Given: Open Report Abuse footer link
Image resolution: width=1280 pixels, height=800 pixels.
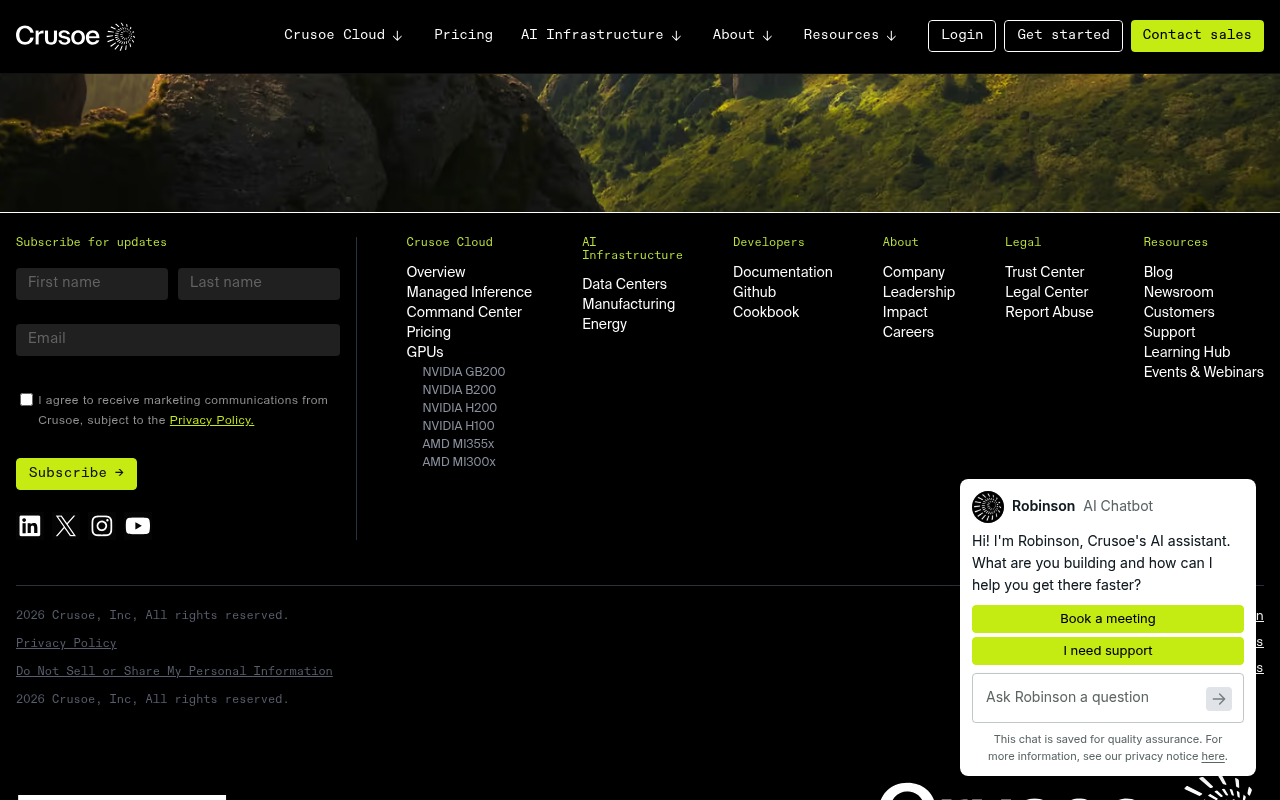Looking at the screenshot, I should [x=1049, y=312].
